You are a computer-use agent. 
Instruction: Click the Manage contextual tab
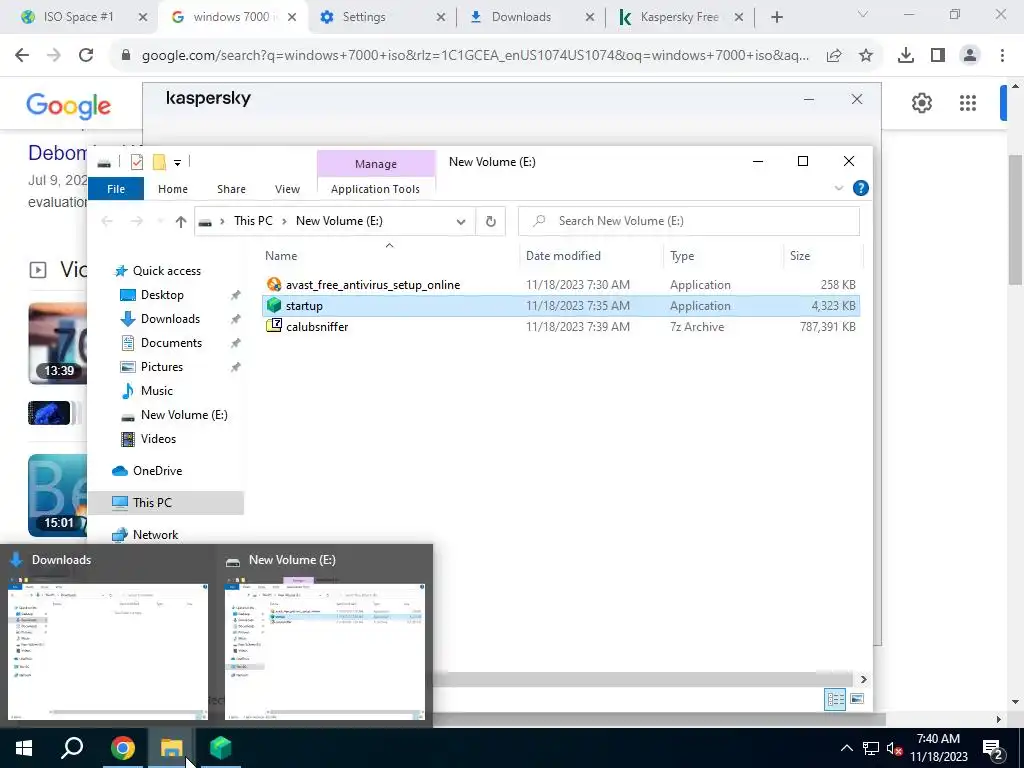click(x=376, y=164)
